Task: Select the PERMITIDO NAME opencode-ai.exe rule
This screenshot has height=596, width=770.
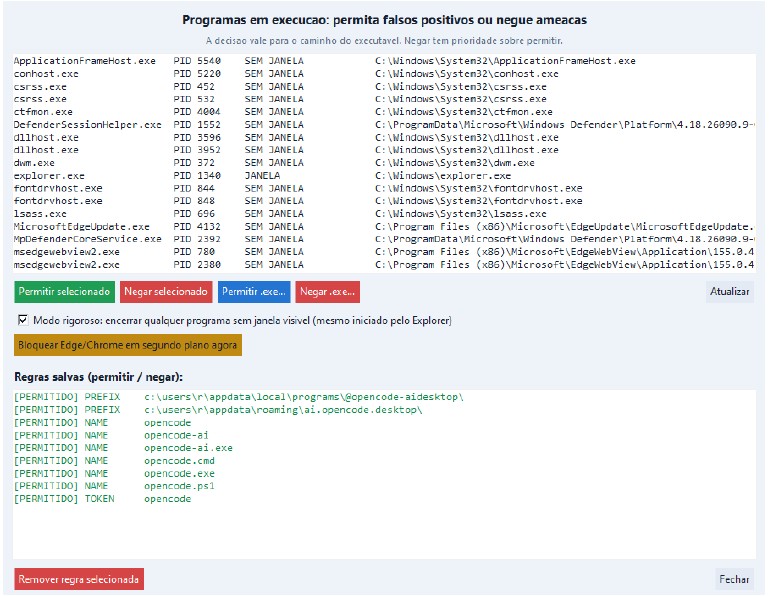Action: click(384, 448)
